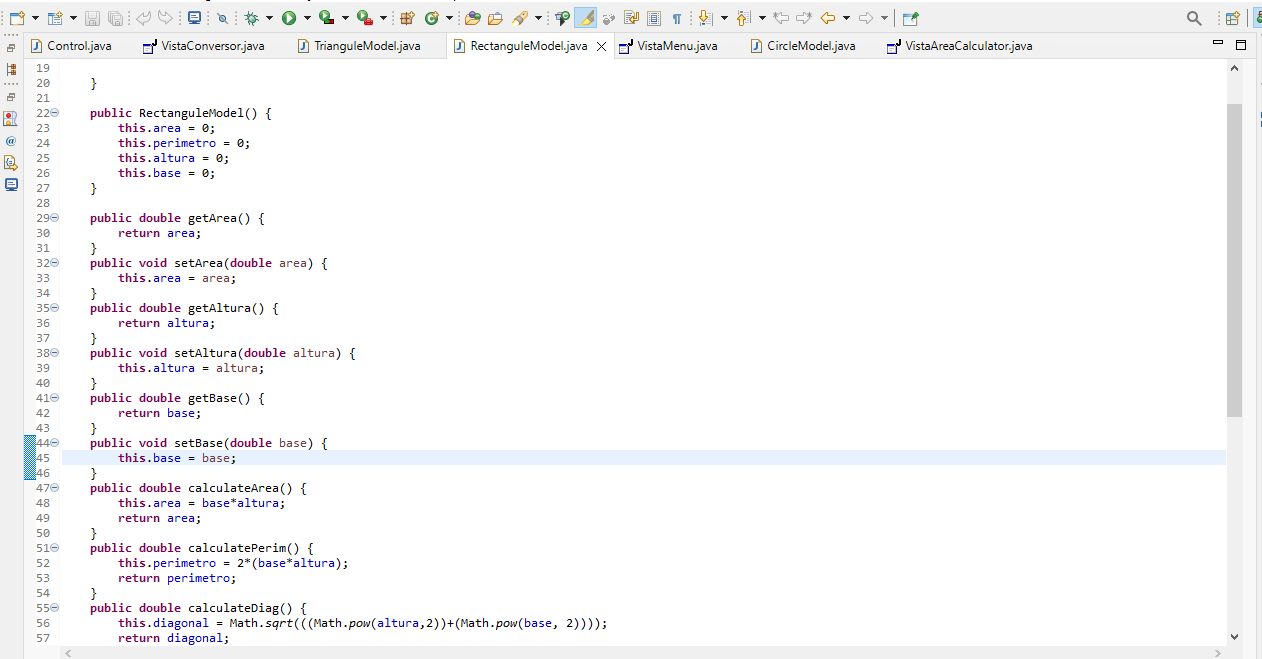This screenshot has width=1262, height=659.
Task: Open the Console view sidebar icon
Action: pyautogui.click(x=11, y=184)
